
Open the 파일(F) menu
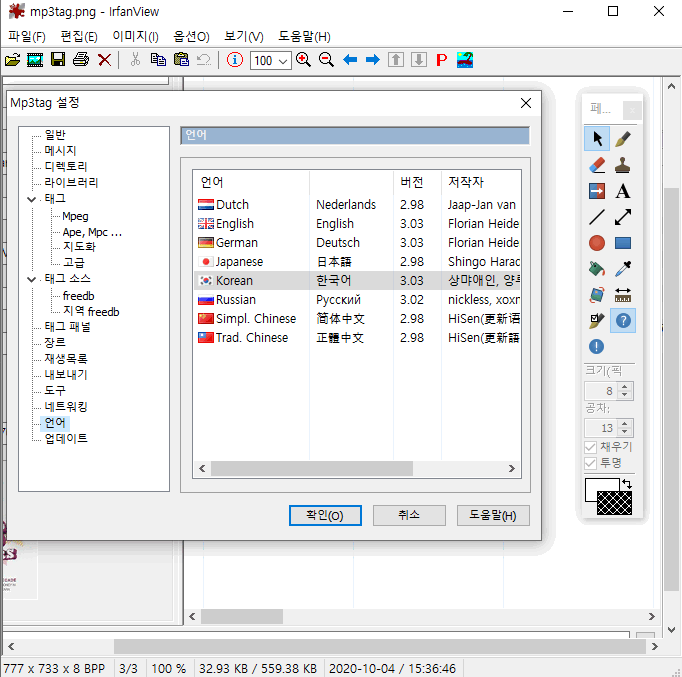(27, 37)
